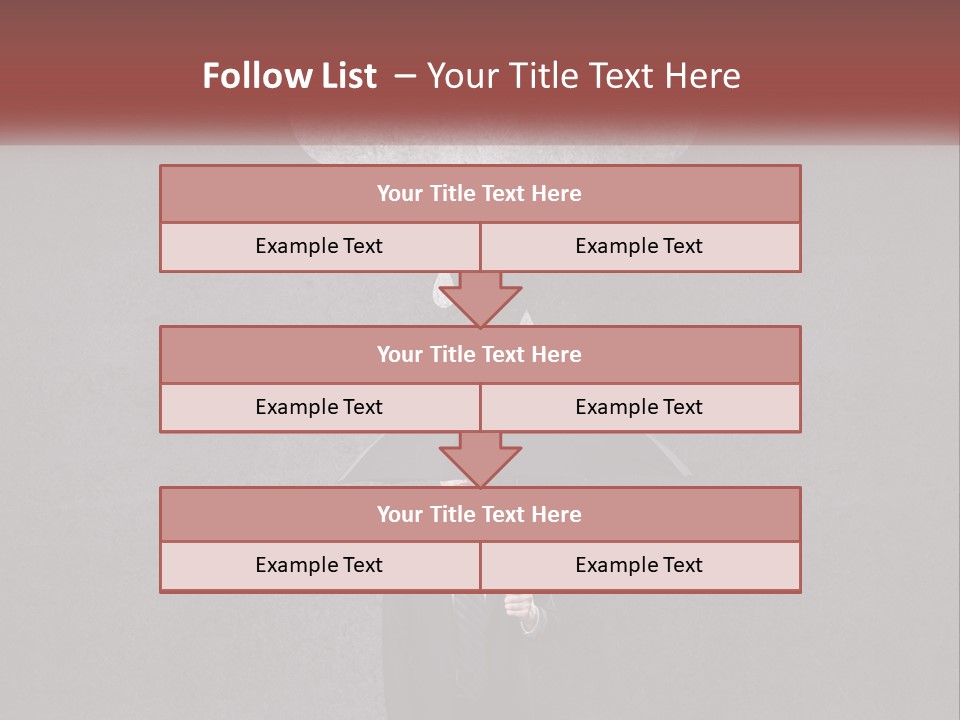Image resolution: width=960 pixels, height=720 pixels.
Task: Select the down arrow above the third block
Action: pos(480,460)
